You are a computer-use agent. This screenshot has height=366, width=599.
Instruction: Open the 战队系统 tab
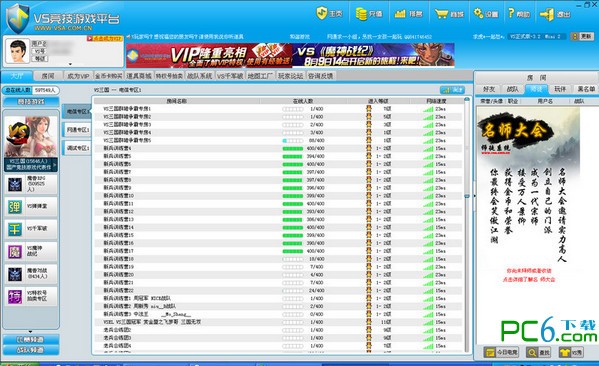199,76
